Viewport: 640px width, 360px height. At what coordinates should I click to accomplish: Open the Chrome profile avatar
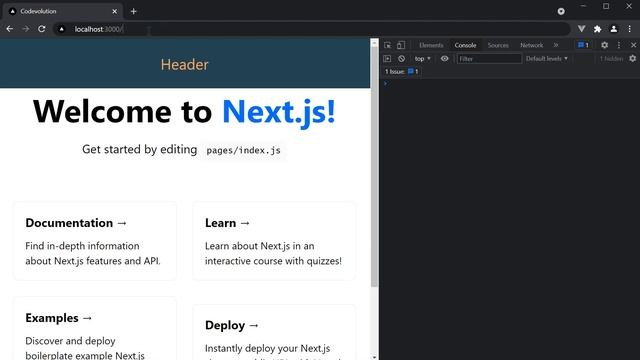pos(613,29)
